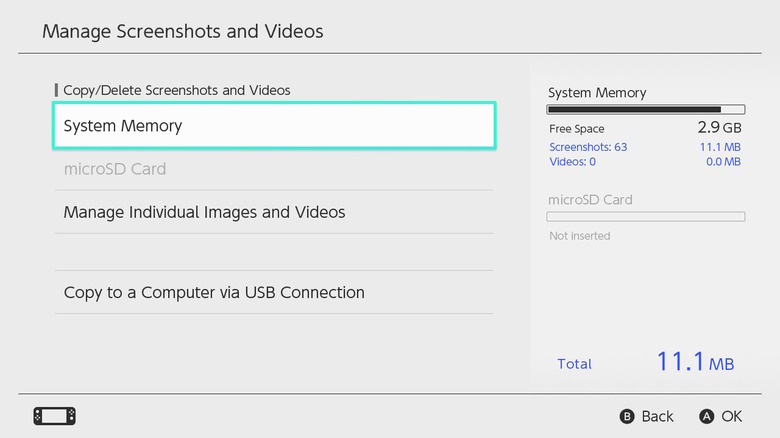Click the handheld console icon in the footer

54,416
